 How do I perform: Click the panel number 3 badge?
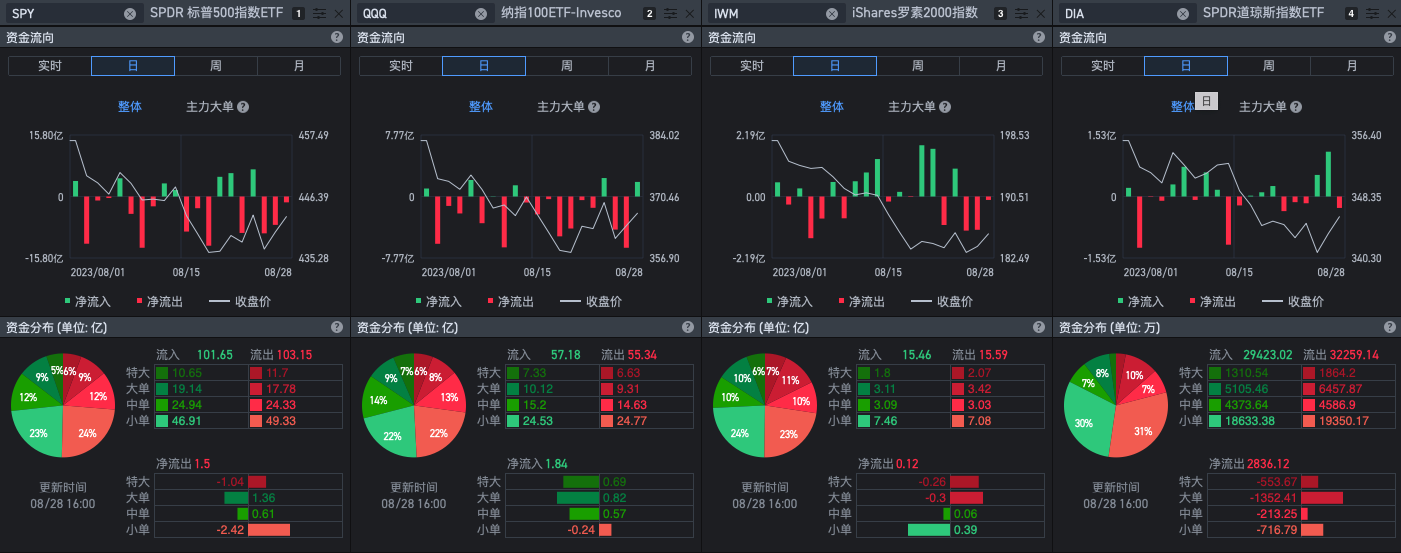(x=1001, y=14)
